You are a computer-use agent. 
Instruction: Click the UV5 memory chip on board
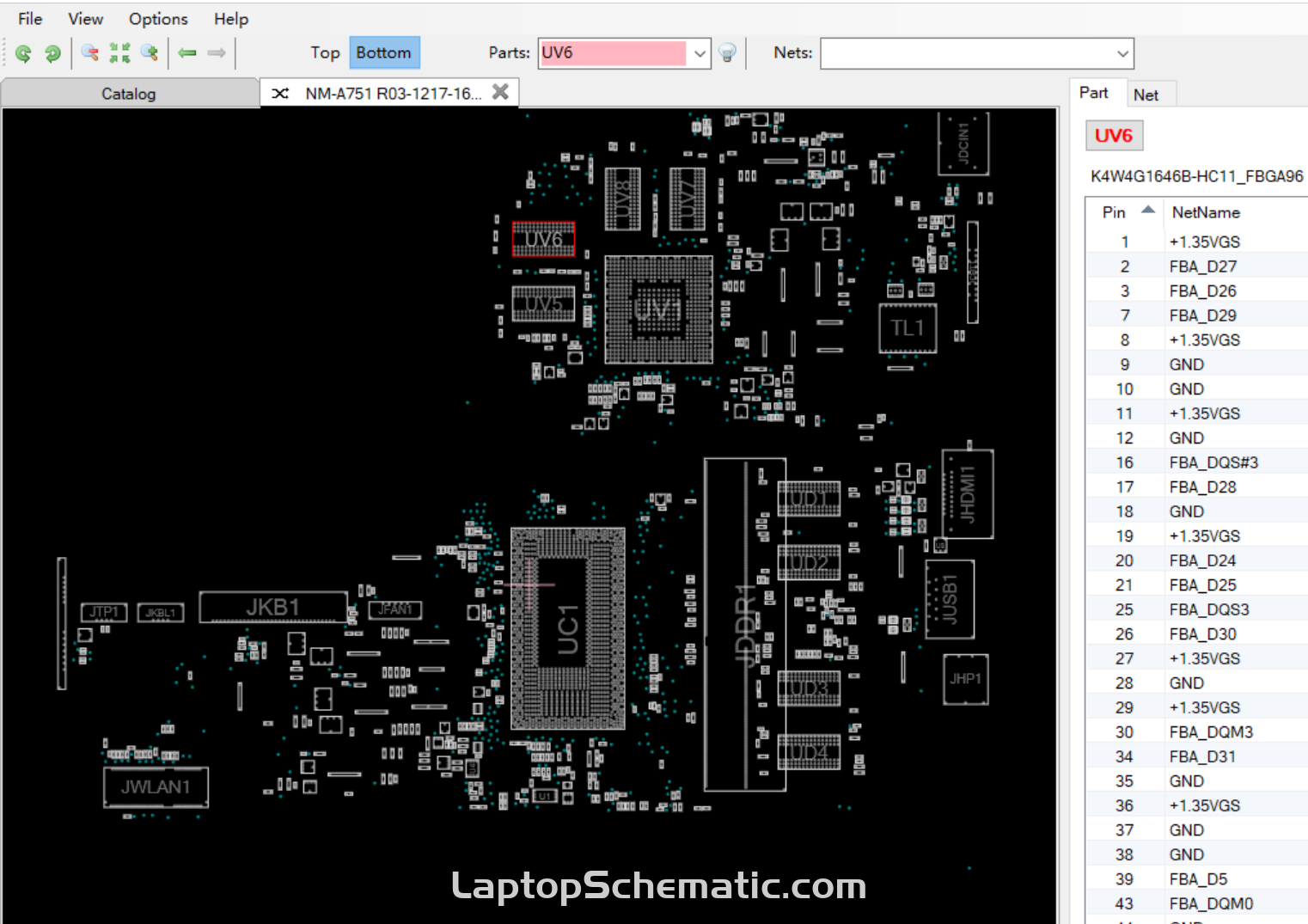click(543, 303)
